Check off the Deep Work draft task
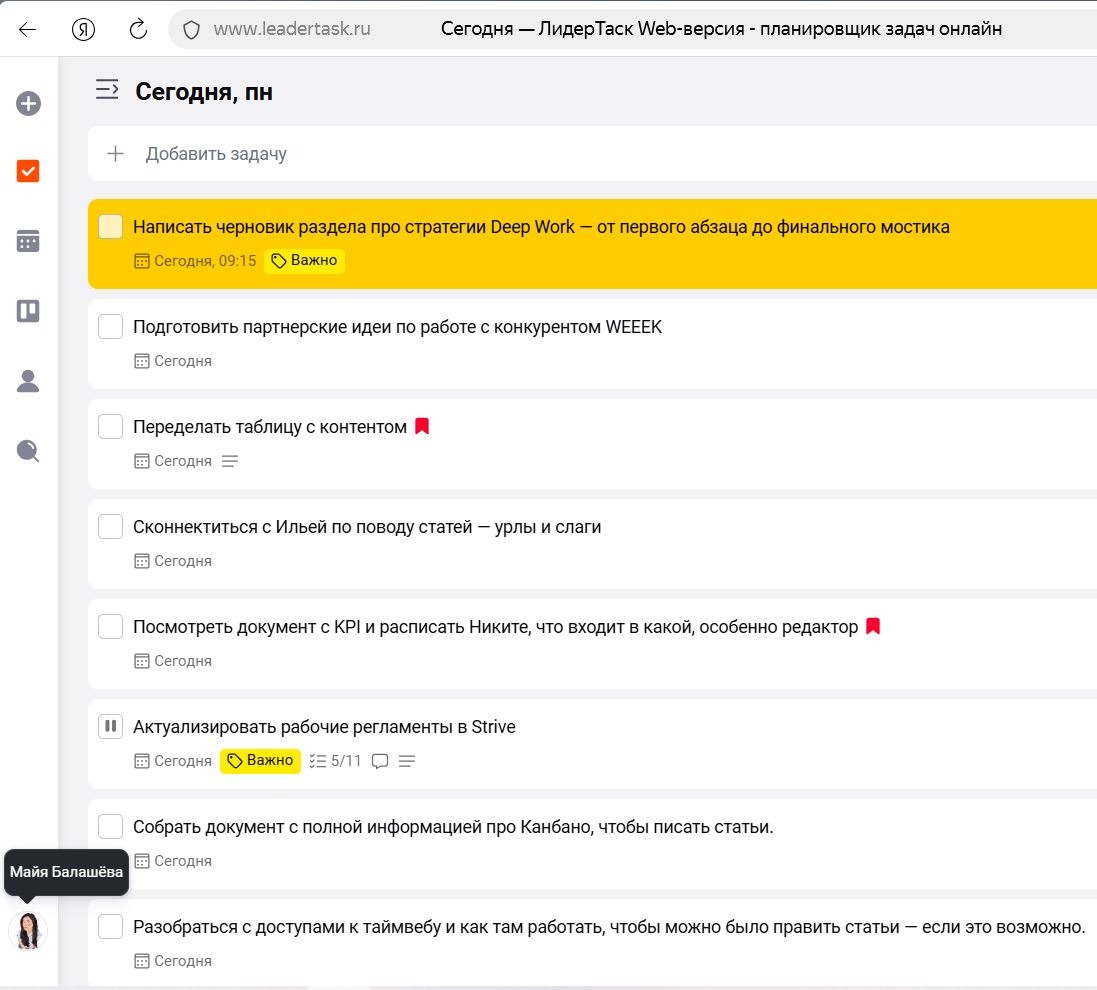Image resolution: width=1097 pixels, height=990 pixels. [111, 227]
